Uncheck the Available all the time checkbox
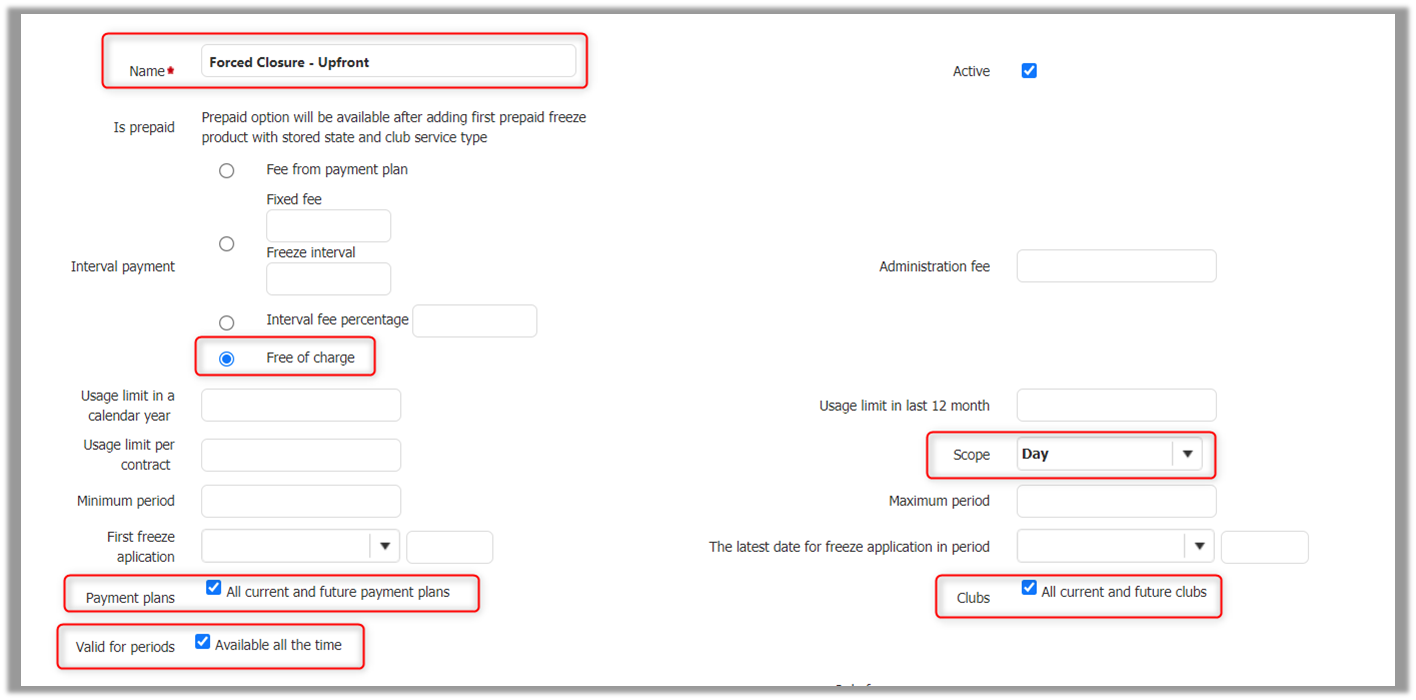Image resolution: width=1416 pixels, height=700 pixels. point(203,642)
